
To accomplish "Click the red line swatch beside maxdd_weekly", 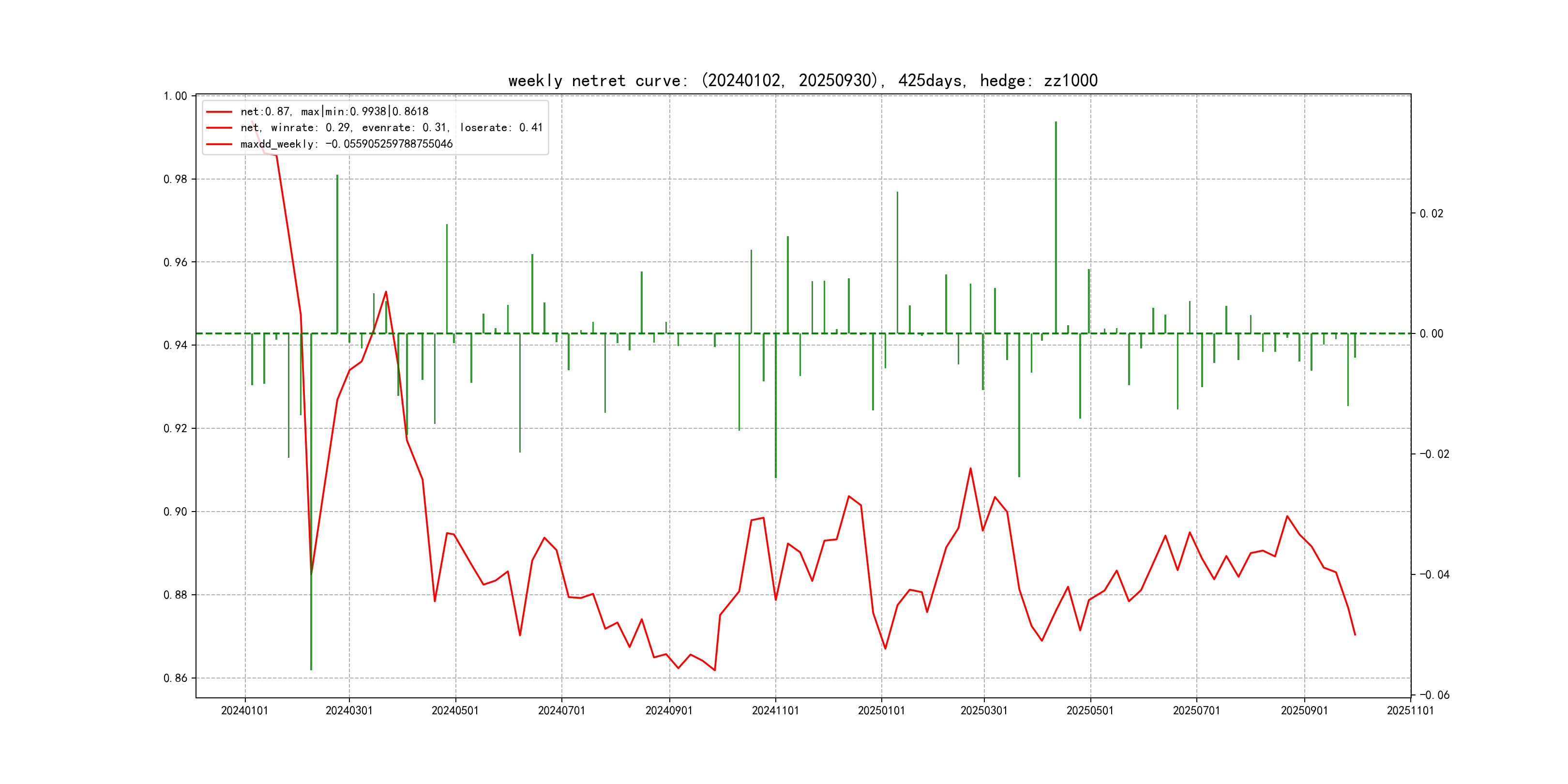I will click(x=219, y=144).
